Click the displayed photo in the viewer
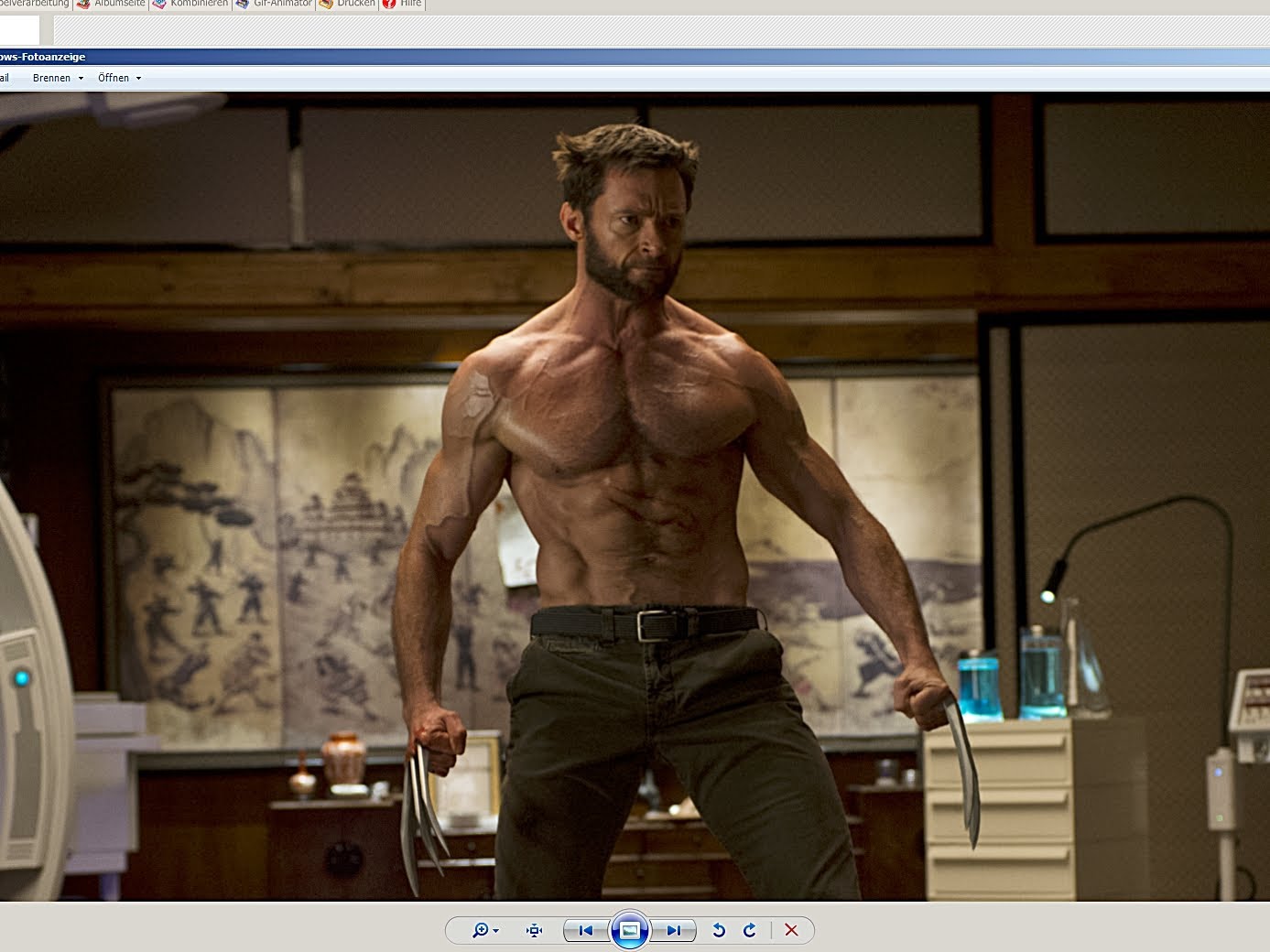 (635, 496)
